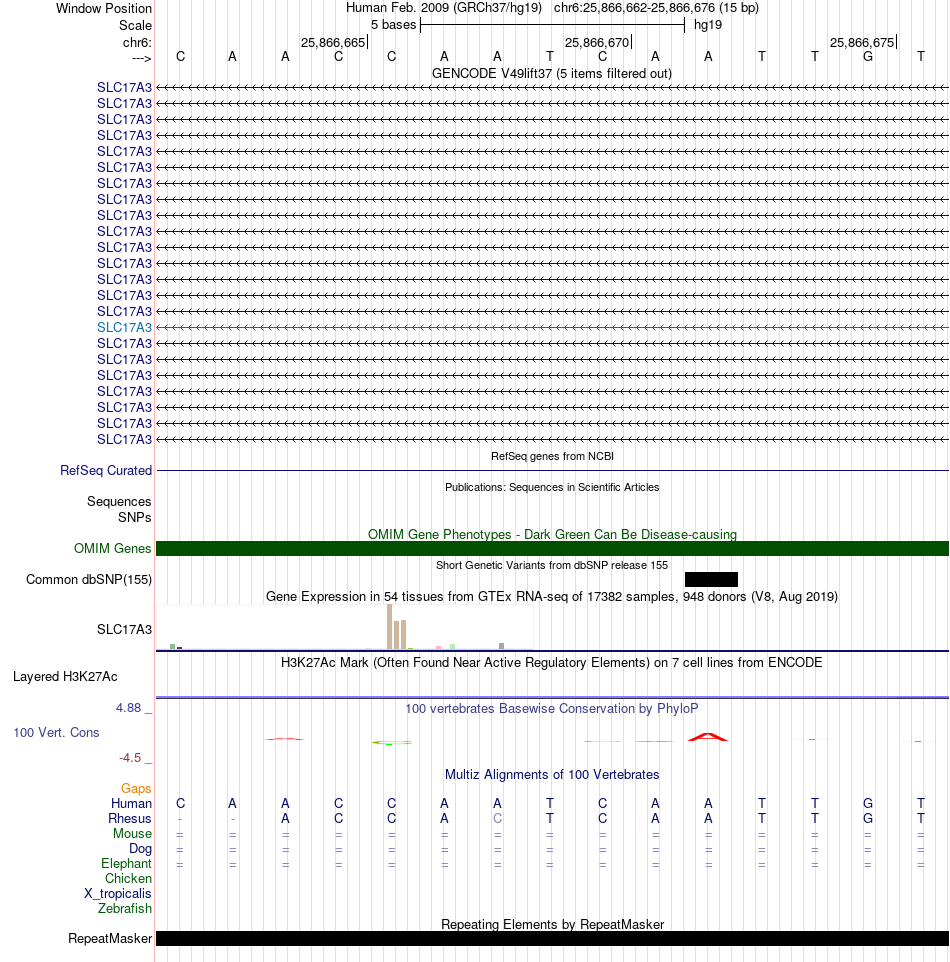Open OMIM Gene Phenotypes track title

click(x=552, y=534)
